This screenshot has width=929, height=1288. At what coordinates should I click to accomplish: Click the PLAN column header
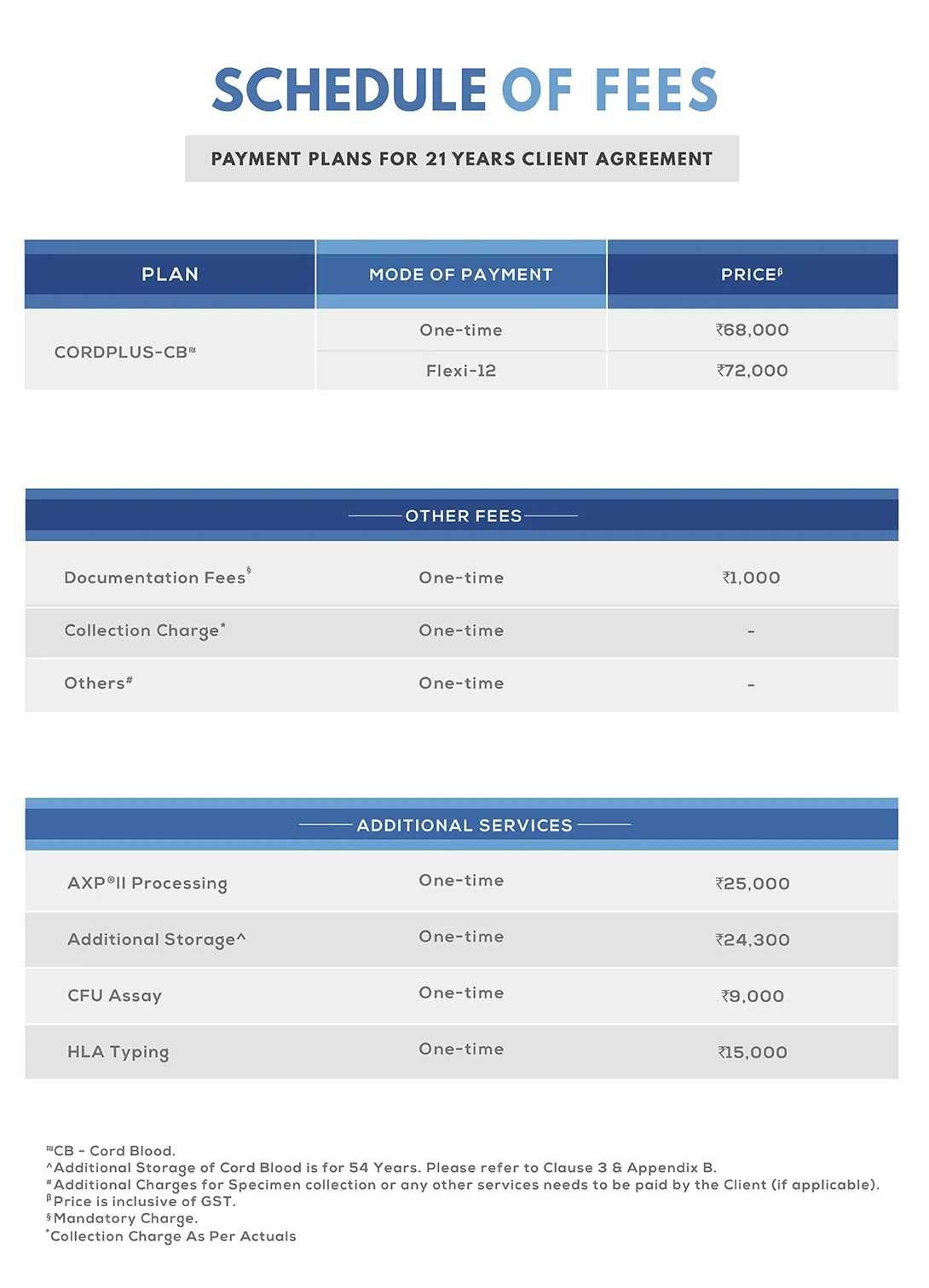point(170,274)
